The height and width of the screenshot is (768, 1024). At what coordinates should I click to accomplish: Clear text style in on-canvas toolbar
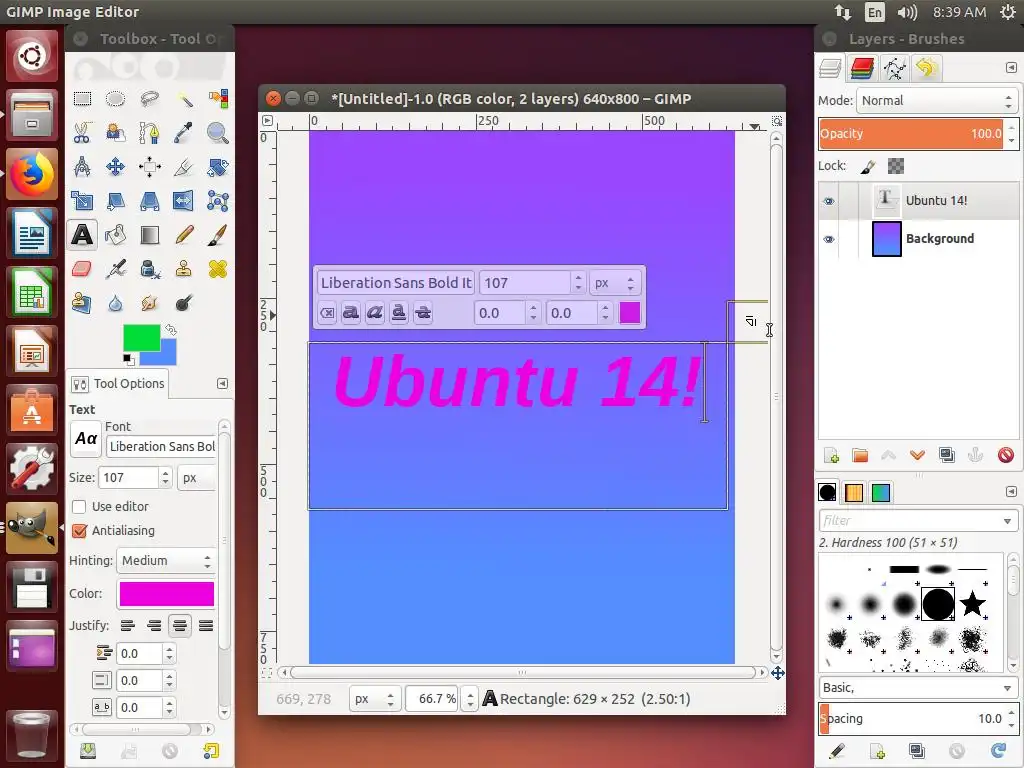[x=327, y=313]
